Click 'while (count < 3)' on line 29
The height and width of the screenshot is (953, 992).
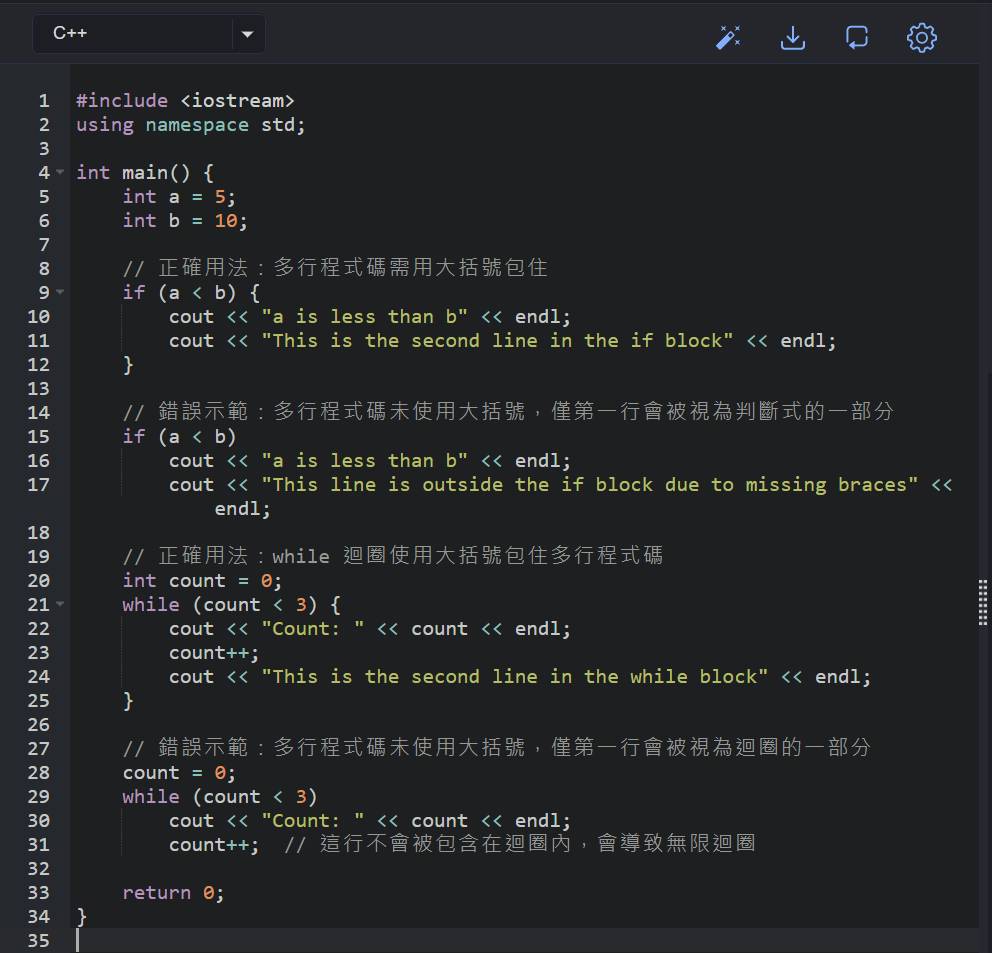click(x=220, y=797)
